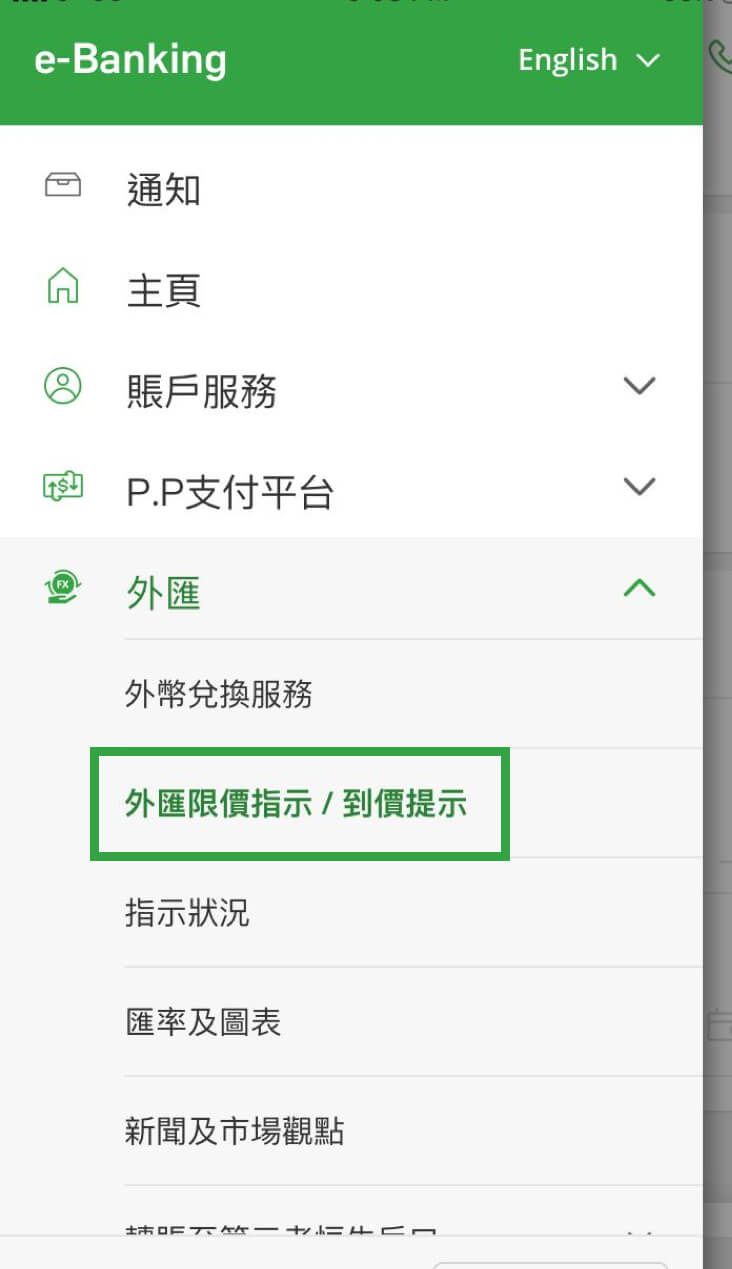Screen dimensions: 732x1269
Task: Tap the e-Banking title
Action: 131,60
